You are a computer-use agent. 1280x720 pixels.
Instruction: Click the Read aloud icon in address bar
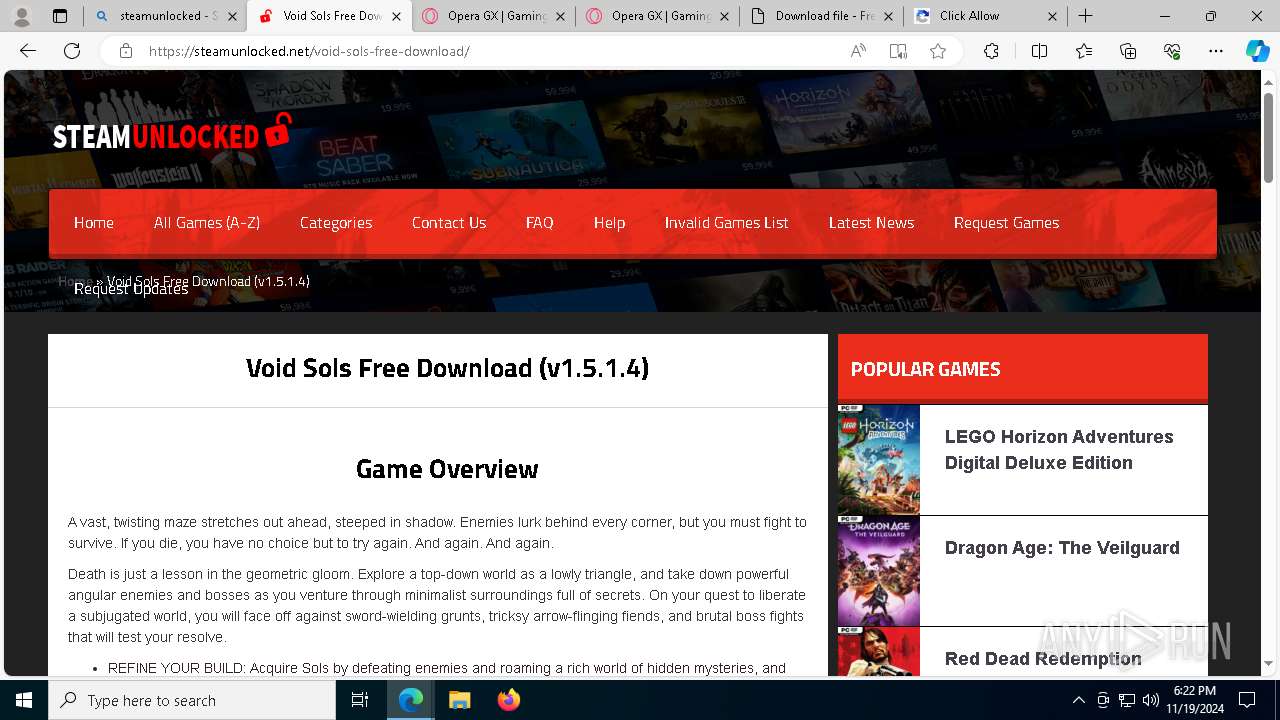pos(858,51)
